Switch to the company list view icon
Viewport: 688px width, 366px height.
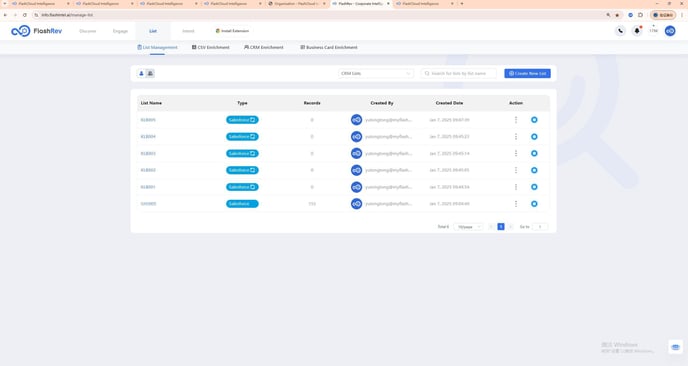pos(150,73)
